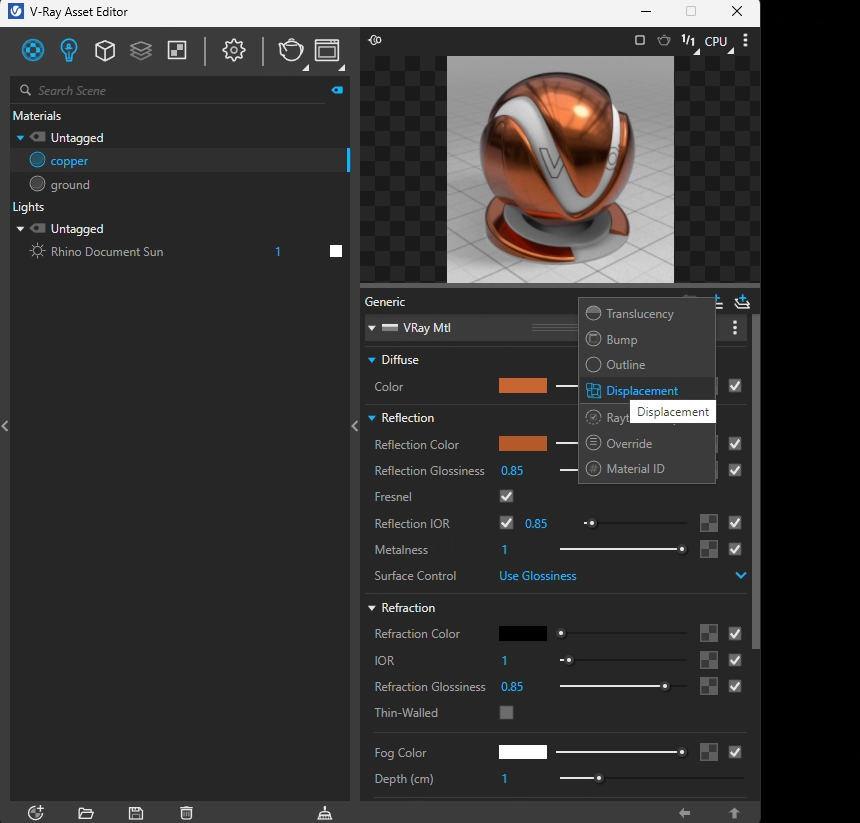Collapse the Diffuse section
The image size is (860, 823).
pyautogui.click(x=372, y=360)
